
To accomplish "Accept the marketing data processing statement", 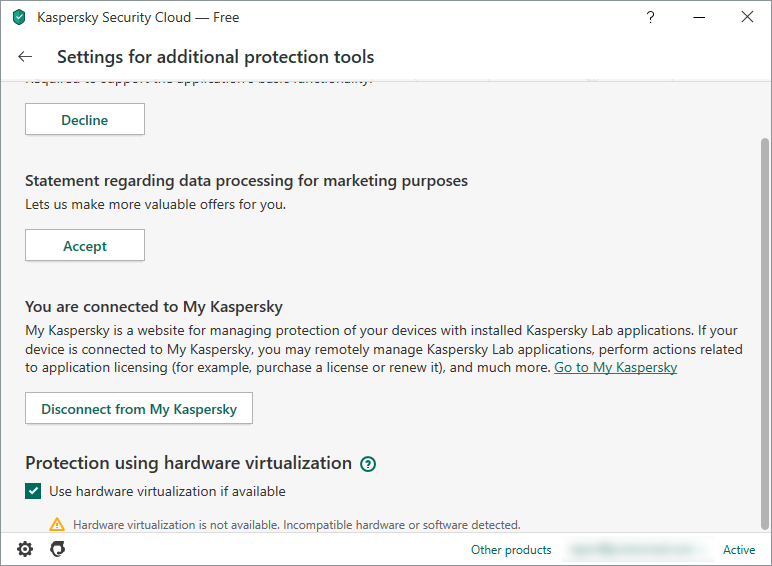I will [85, 246].
